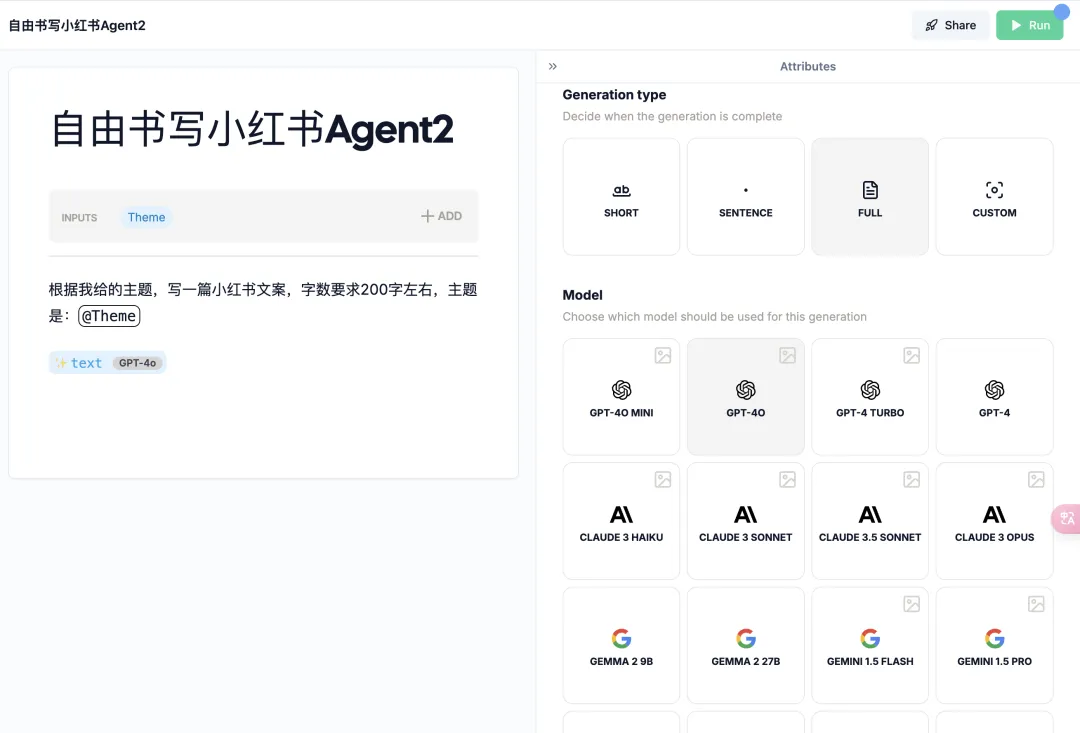1080x733 pixels.
Task: Choose the SHORT generation type
Action: [621, 197]
